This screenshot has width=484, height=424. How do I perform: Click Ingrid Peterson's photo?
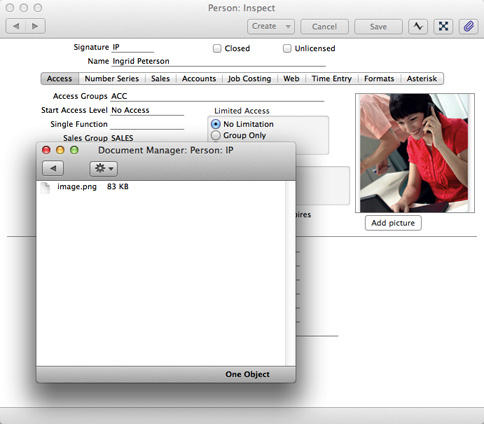415,153
